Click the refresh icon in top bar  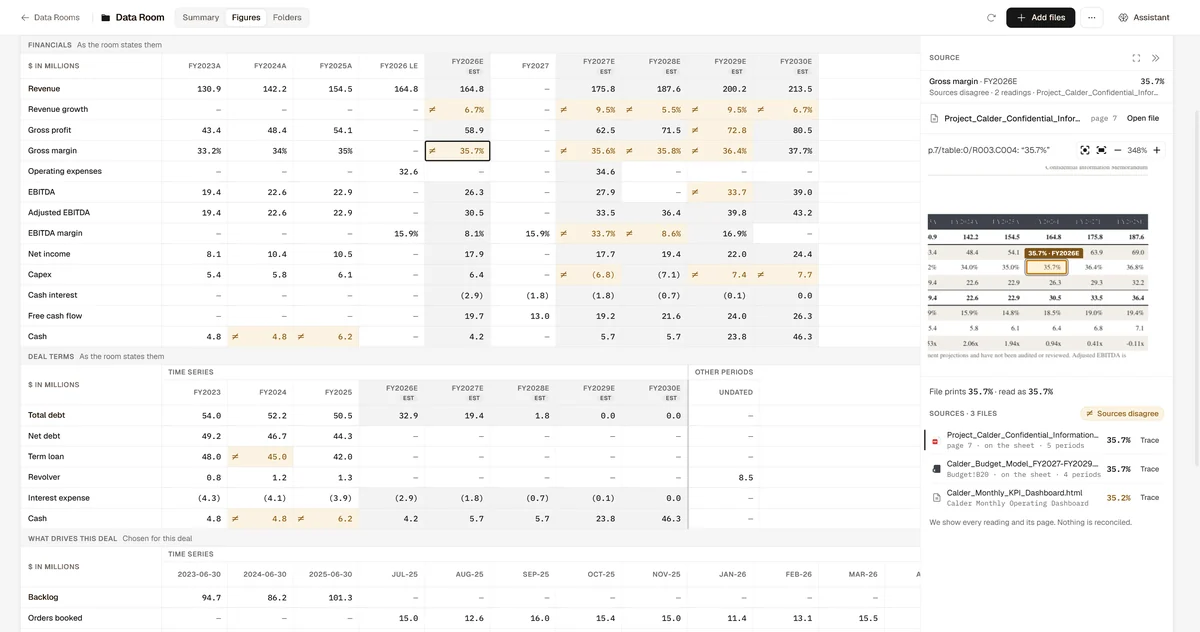pyautogui.click(x=991, y=18)
